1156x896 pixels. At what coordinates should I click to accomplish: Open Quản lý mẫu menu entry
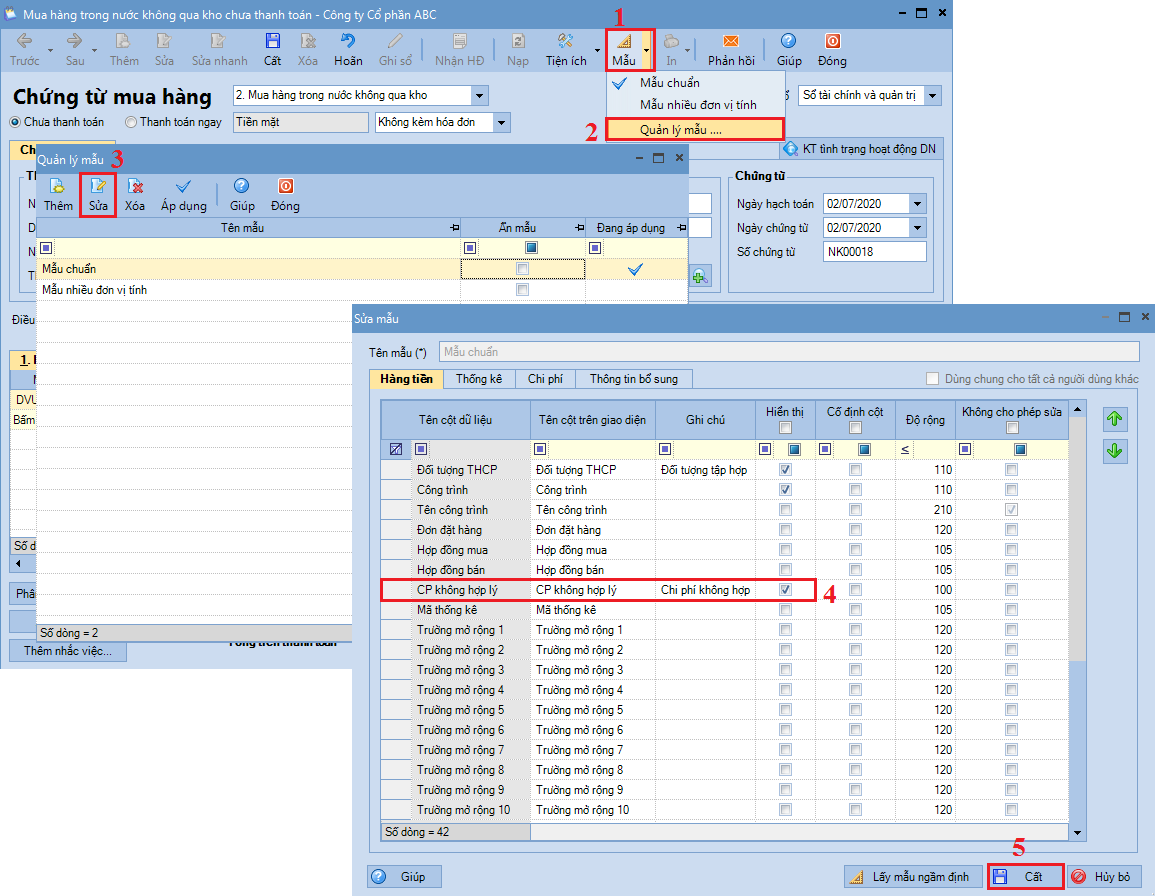[694, 130]
